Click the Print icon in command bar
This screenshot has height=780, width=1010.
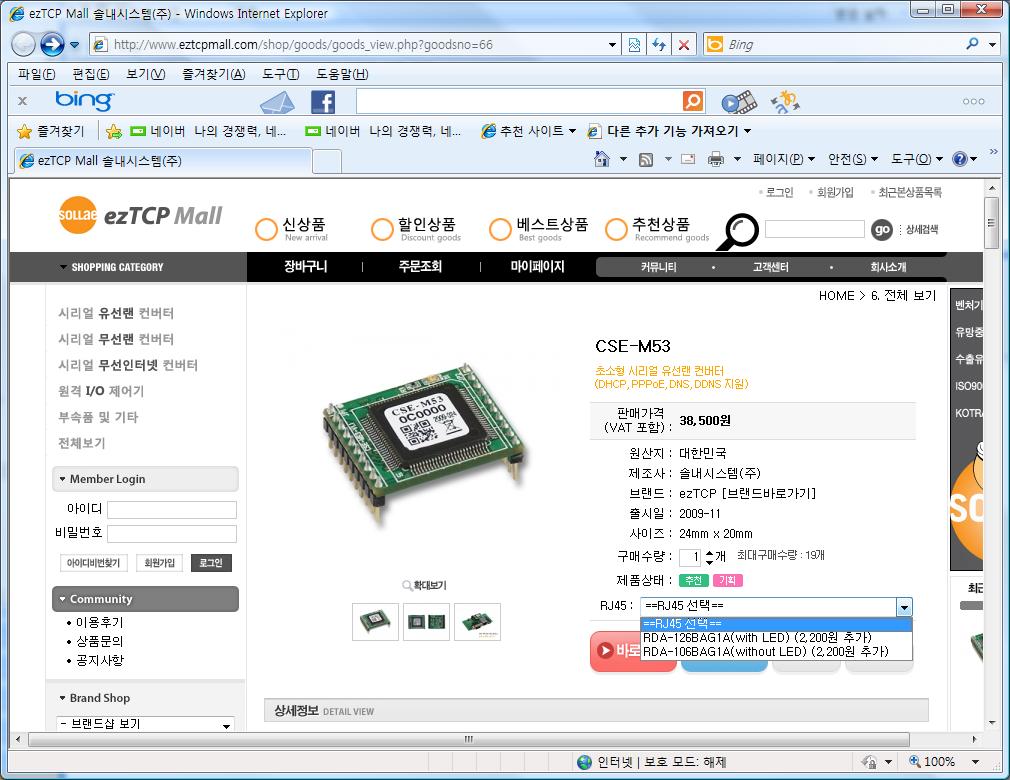[x=716, y=159]
